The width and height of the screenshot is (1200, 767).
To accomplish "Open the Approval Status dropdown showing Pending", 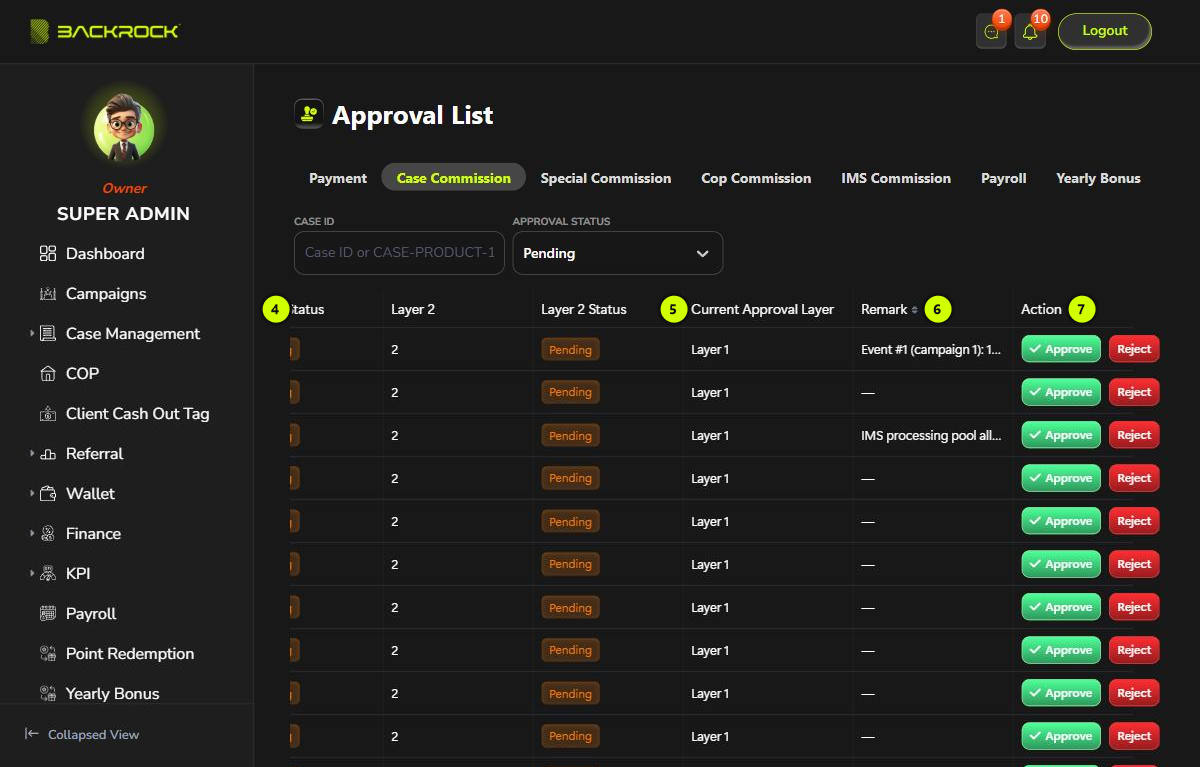I will click(618, 253).
